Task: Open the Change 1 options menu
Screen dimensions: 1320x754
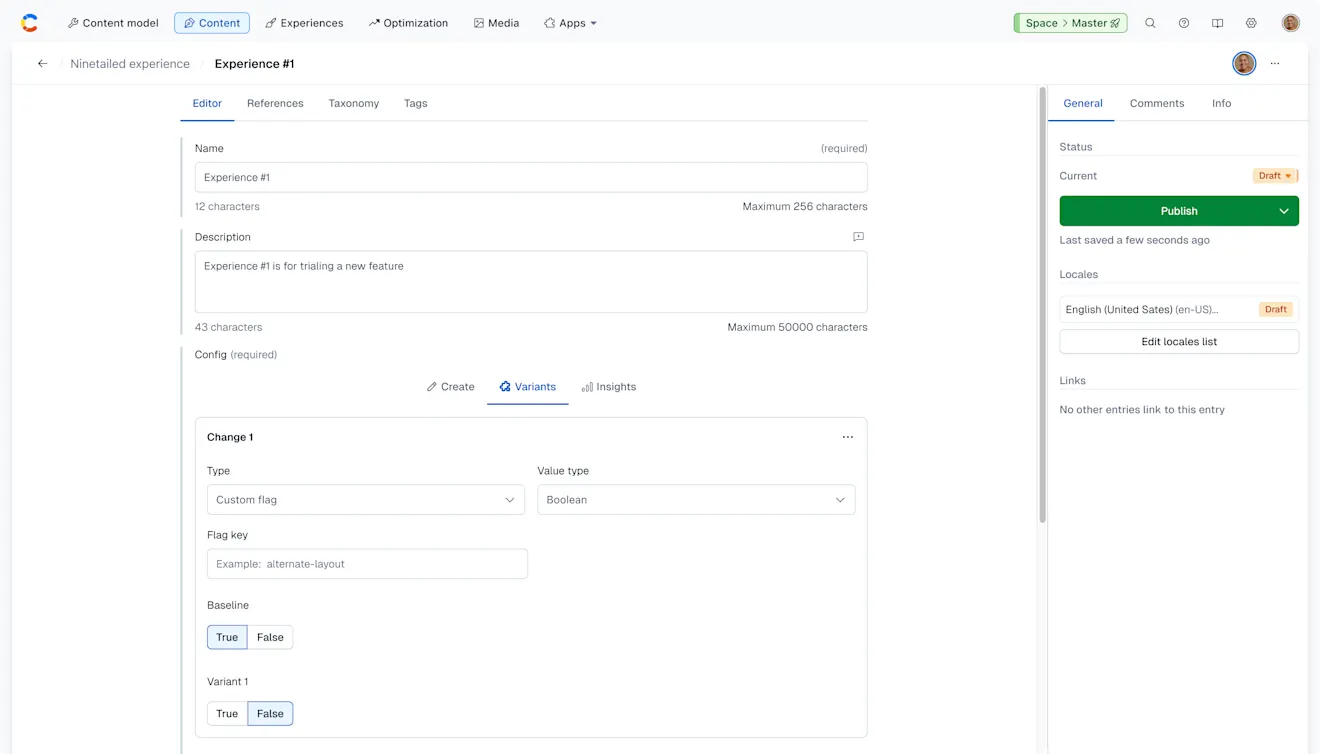Action: (847, 437)
